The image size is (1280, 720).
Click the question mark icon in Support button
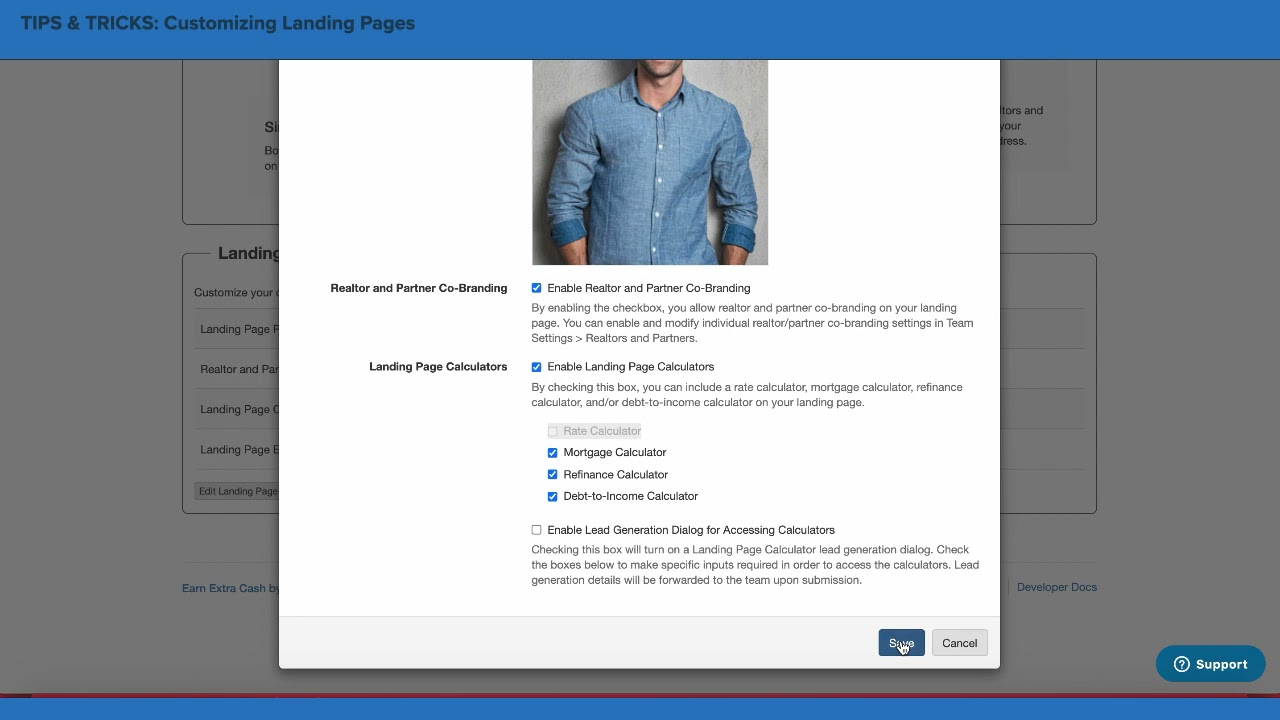click(x=1181, y=664)
